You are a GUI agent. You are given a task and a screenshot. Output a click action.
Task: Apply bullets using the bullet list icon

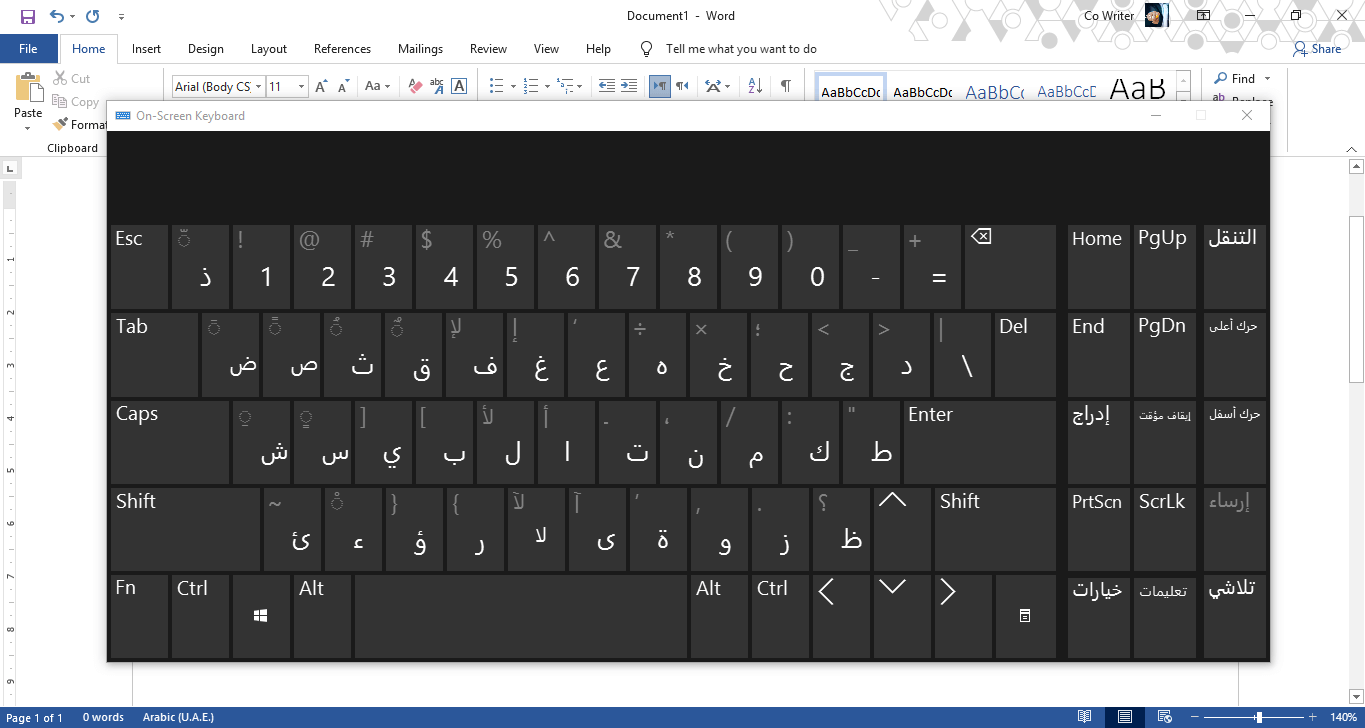[495, 86]
